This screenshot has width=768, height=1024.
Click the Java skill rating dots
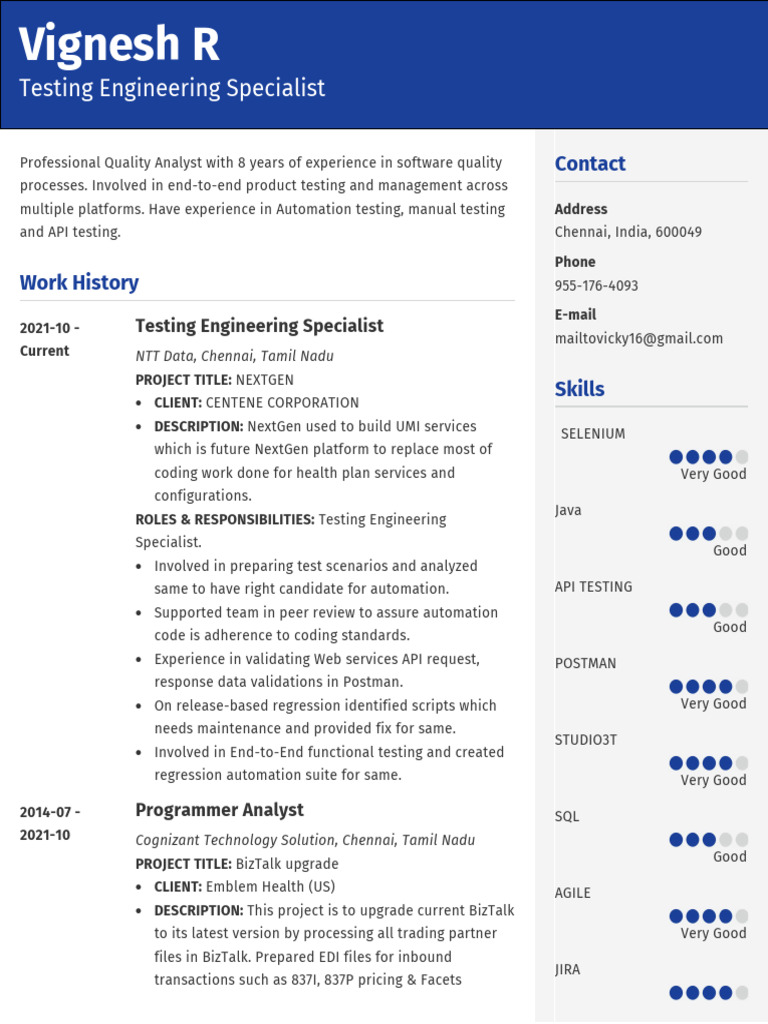click(708, 533)
